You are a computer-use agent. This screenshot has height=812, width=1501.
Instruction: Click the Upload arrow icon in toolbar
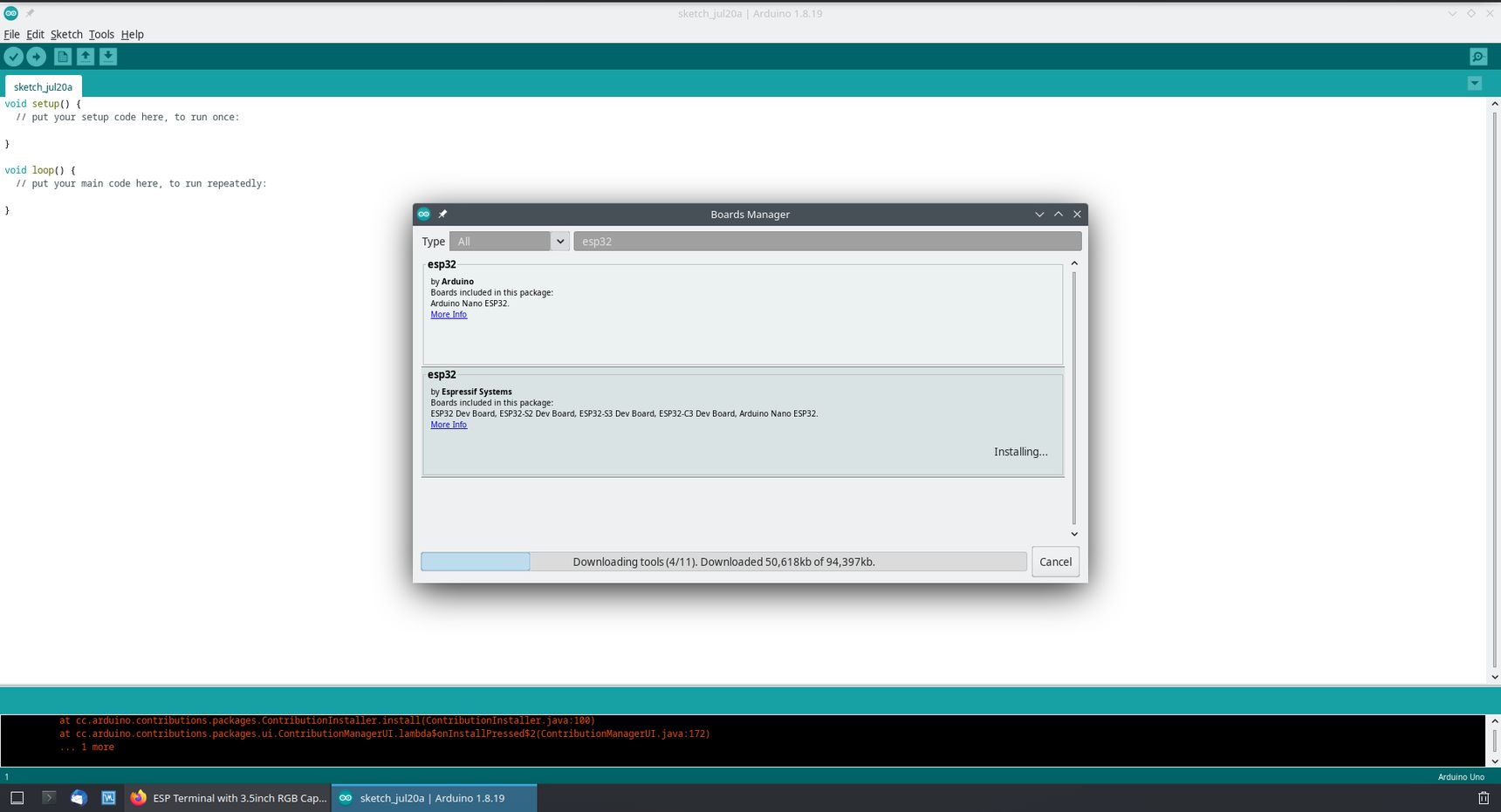point(37,57)
